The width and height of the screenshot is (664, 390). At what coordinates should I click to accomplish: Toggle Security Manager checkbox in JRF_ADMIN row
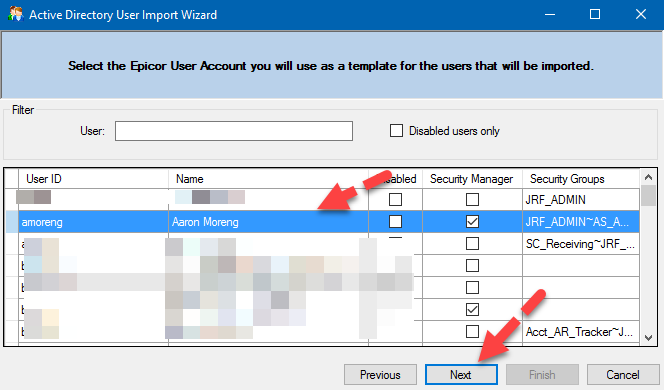pos(472,199)
